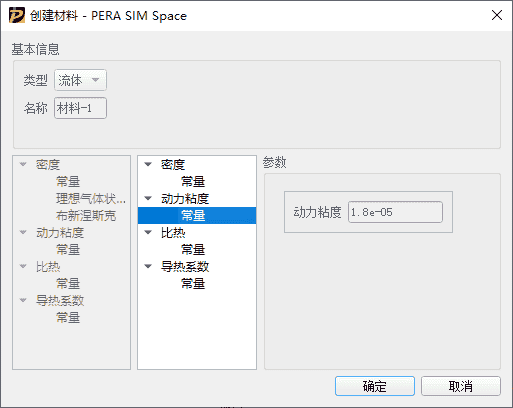Click 动力粘度 label in the left tree
This screenshot has height=408, width=513.
60,232
